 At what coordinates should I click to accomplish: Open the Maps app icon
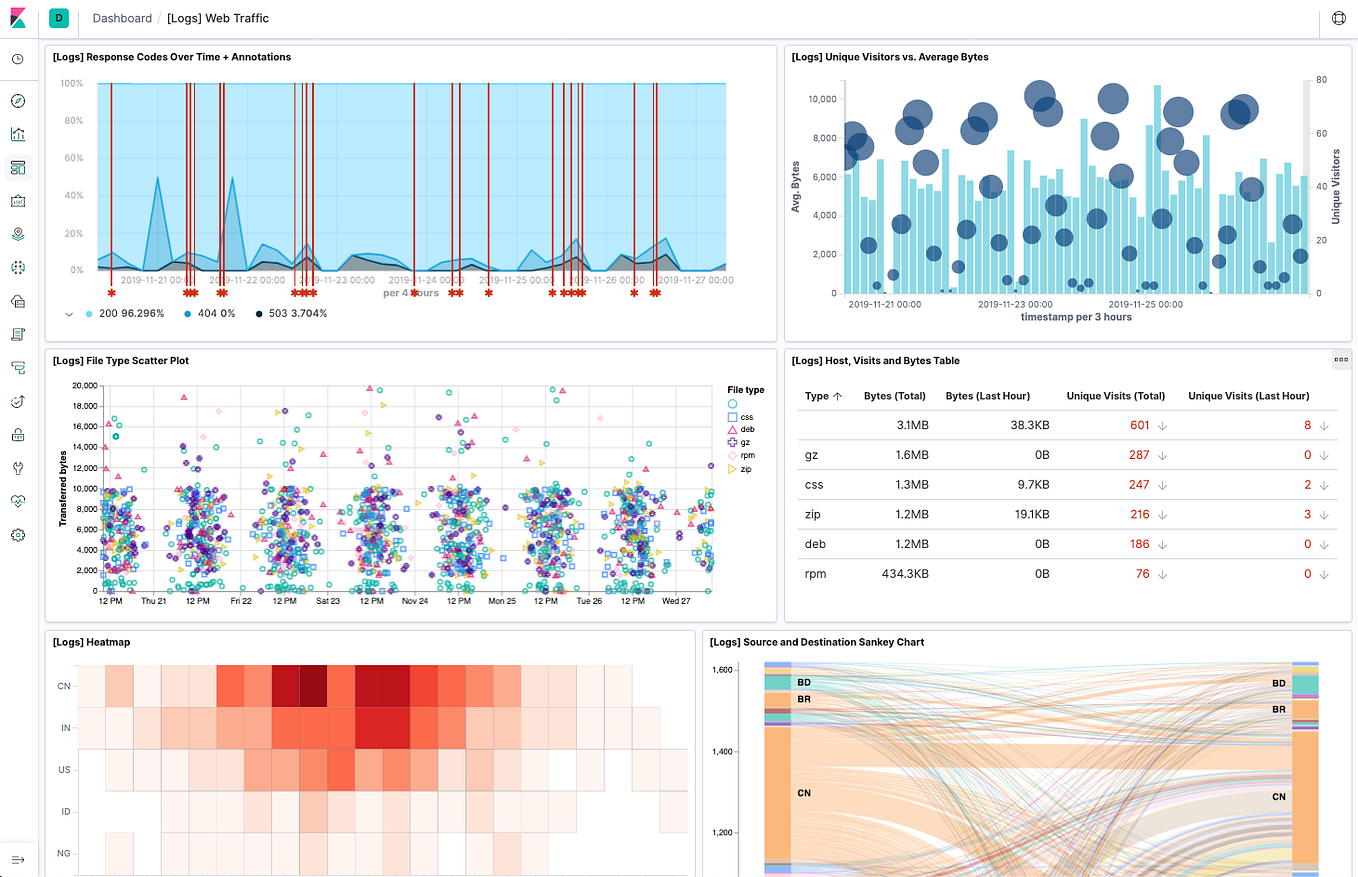click(19, 233)
